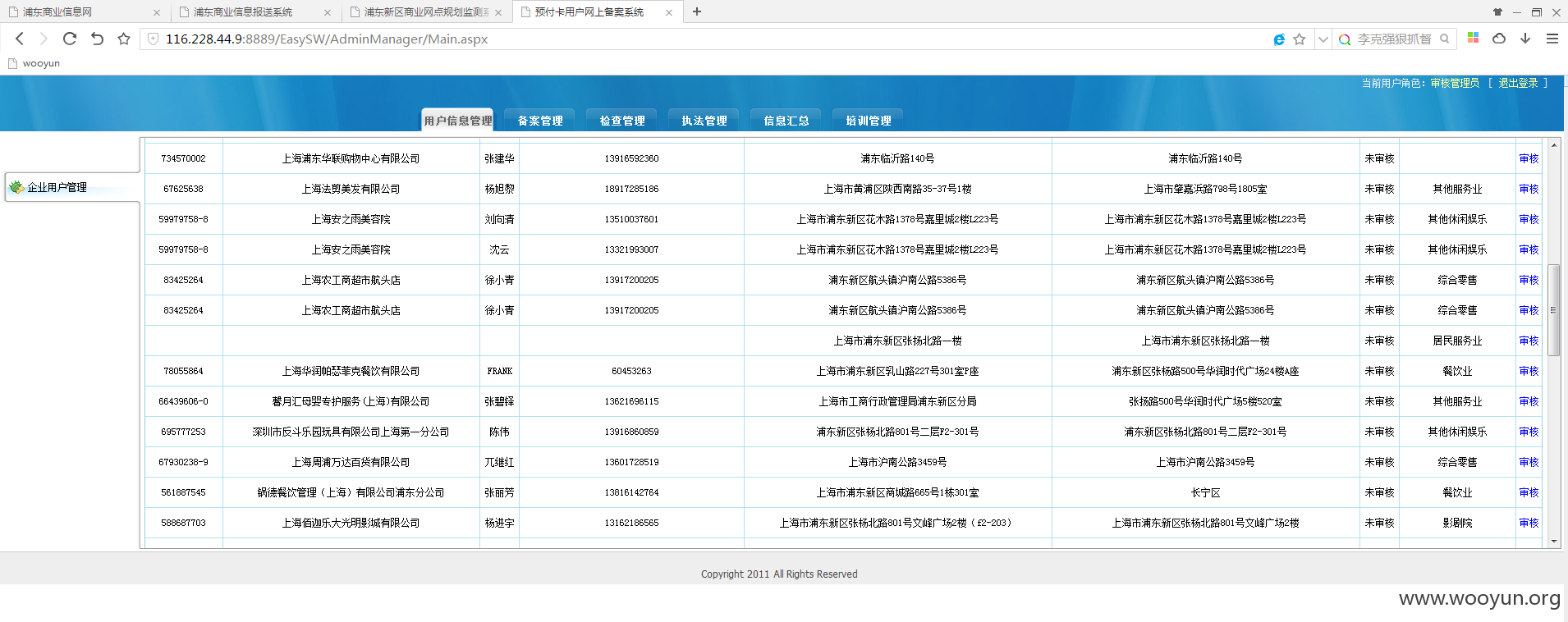
Task: Click the skin/shirt icon in title bar
Action: [x=1497, y=11]
